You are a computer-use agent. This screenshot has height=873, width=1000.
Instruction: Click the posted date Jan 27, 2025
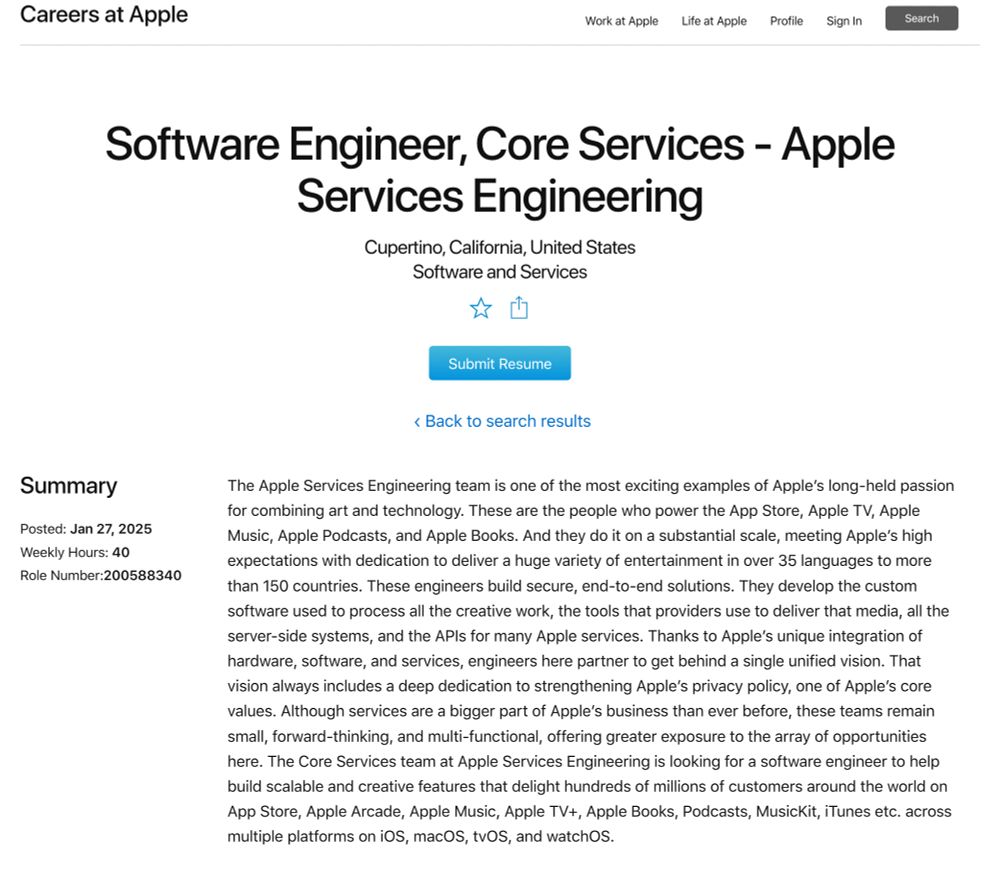(x=111, y=529)
